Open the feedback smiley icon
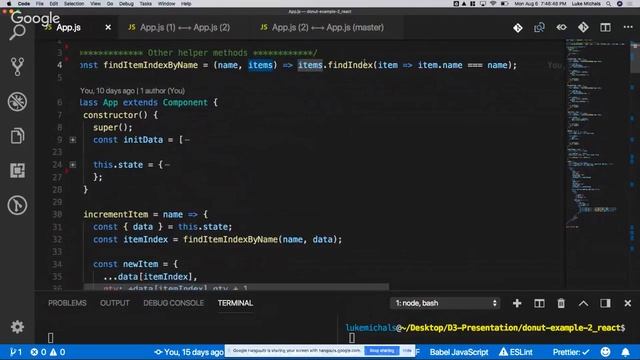 click(x=606, y=352)
